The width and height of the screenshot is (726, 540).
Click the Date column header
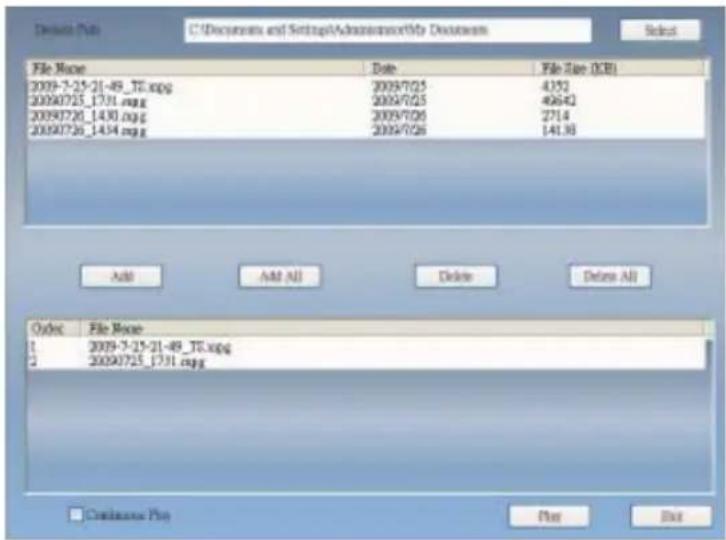[450, 69]
